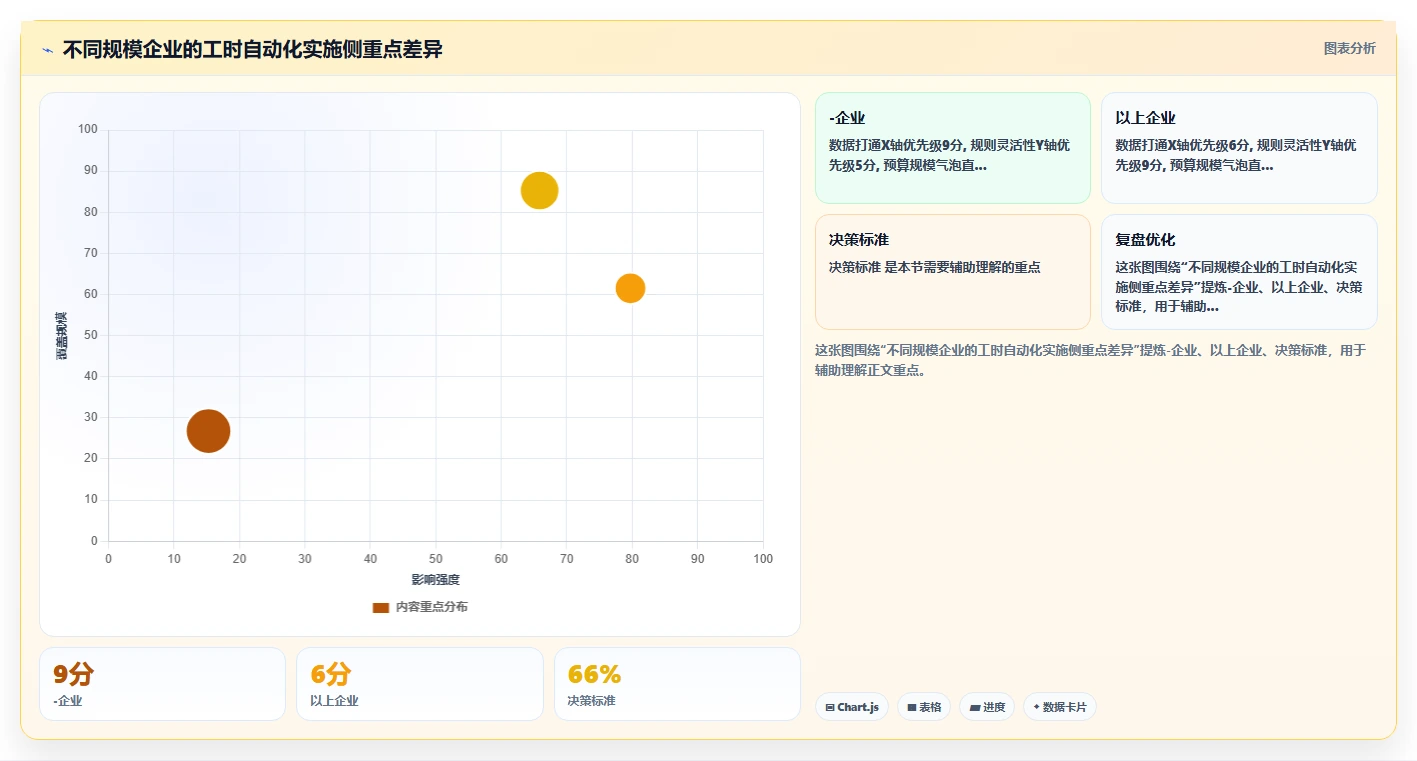Click the x-axis tick label 50
Image resolution: width=1417 pixels, height=761 pixels.
pos(436,559)
